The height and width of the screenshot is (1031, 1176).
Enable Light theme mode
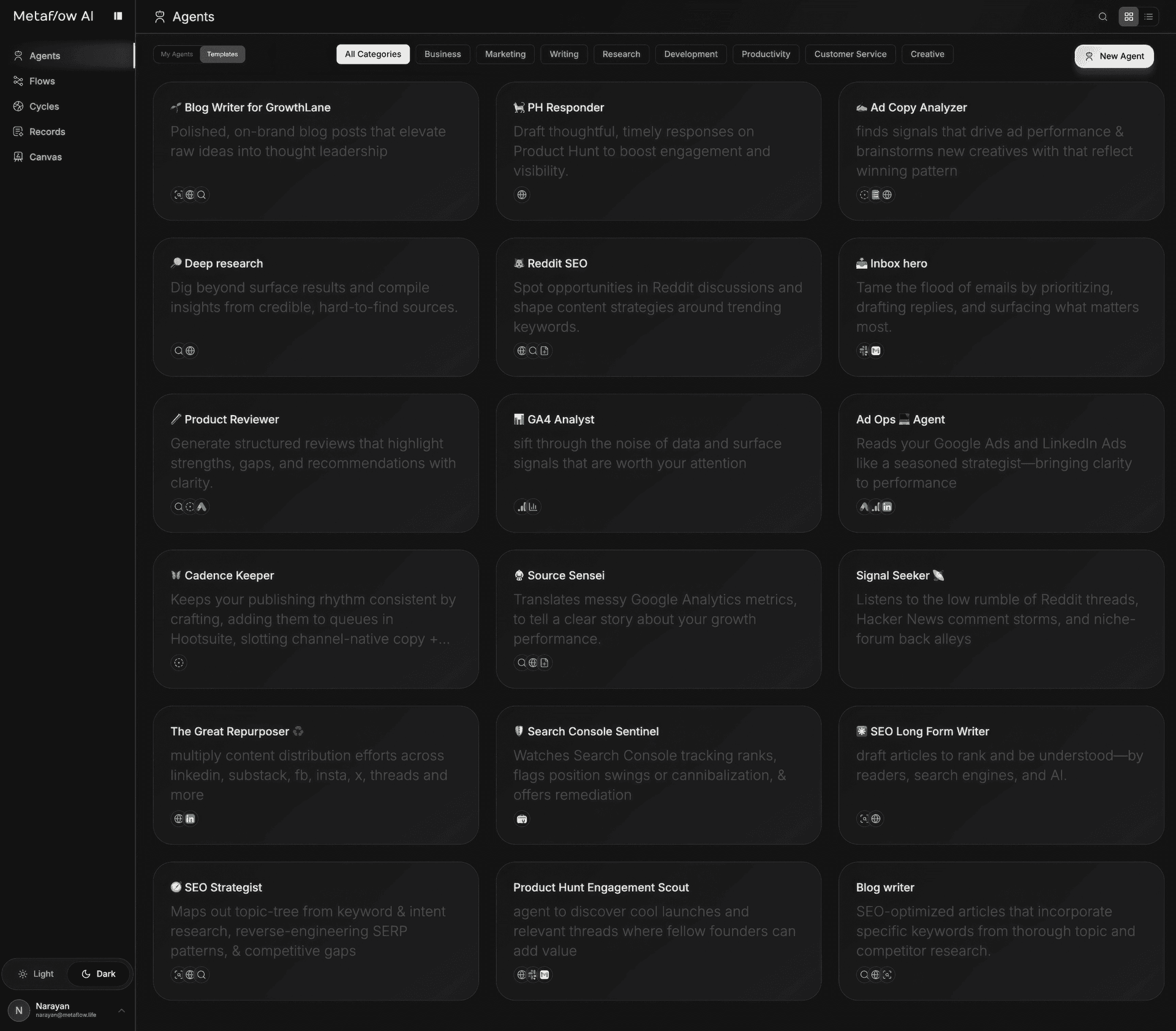click(36, 973)
